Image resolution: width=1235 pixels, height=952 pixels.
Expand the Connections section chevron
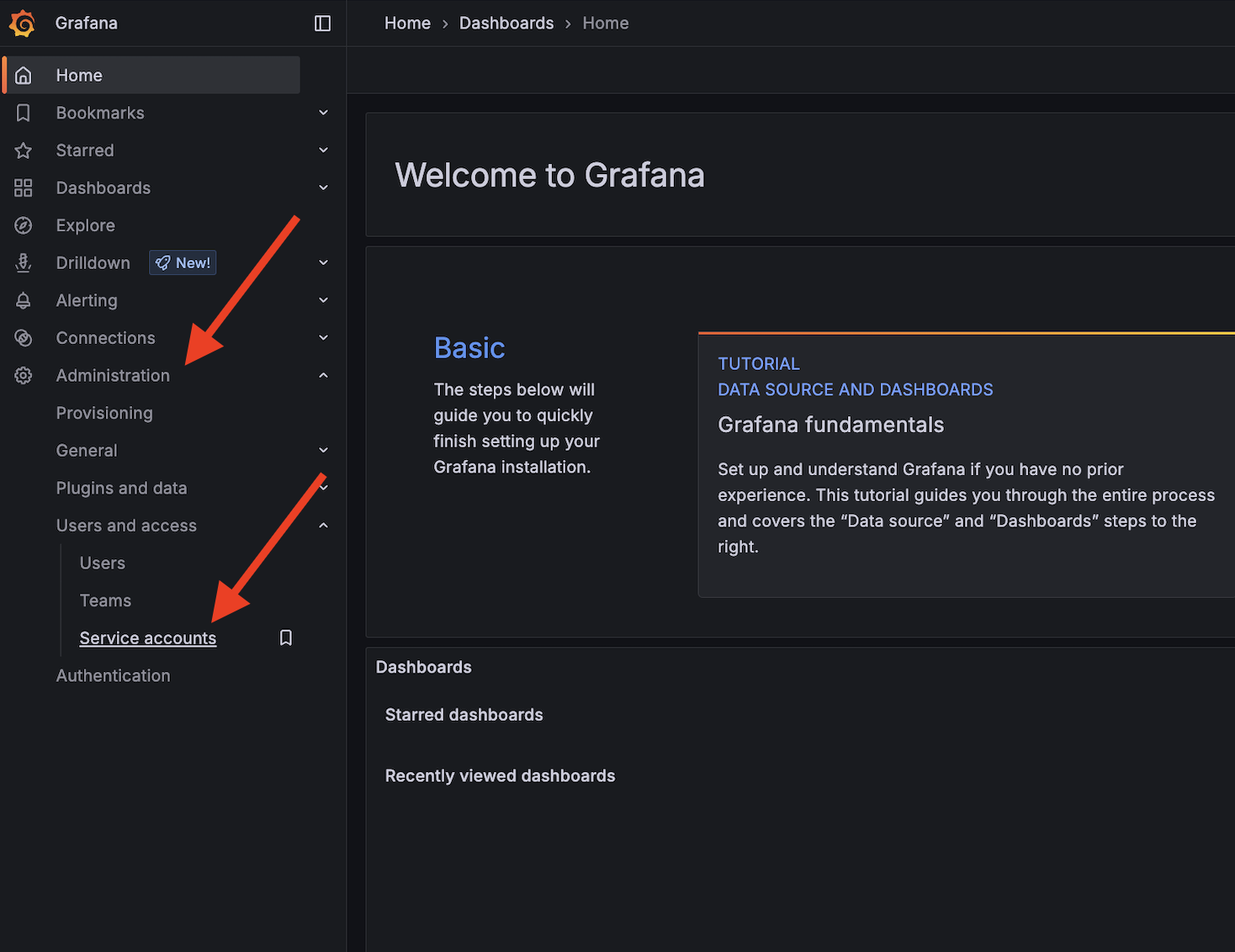click(x=323, y=338)
